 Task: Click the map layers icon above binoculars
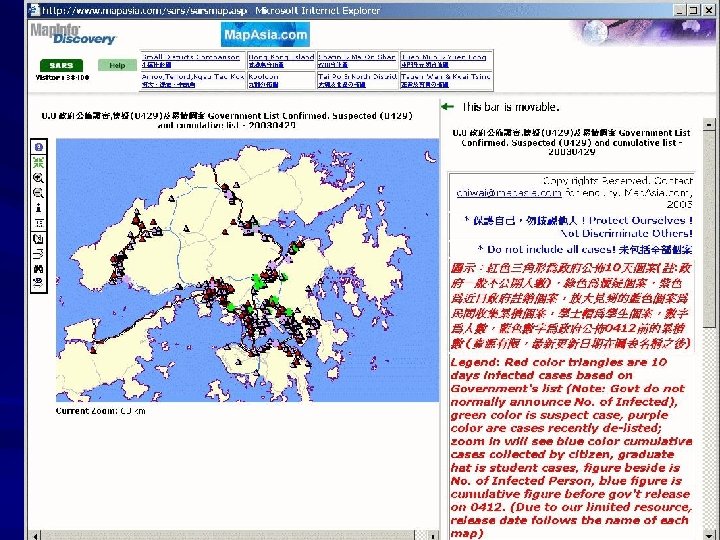[39, 253]
